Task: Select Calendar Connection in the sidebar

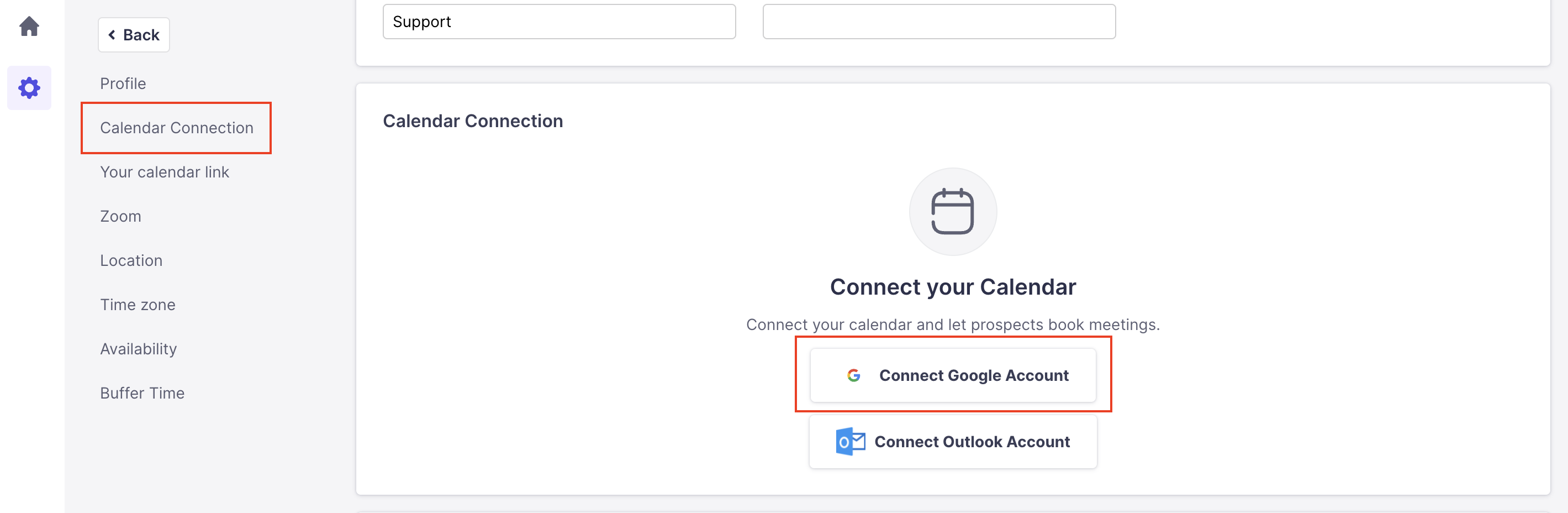Action: 177,128
